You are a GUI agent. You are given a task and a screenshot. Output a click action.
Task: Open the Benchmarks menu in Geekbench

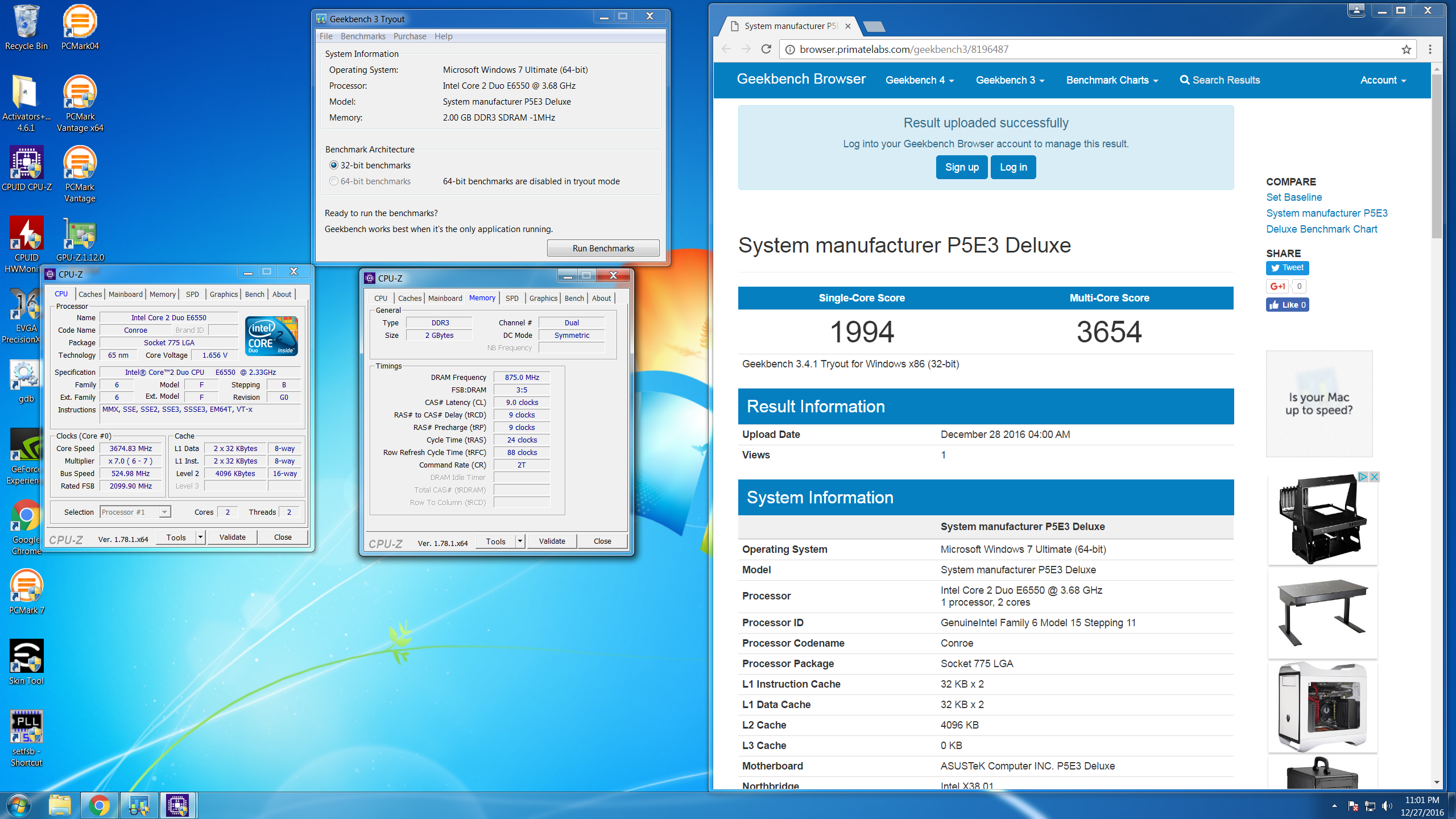(363, 36)
